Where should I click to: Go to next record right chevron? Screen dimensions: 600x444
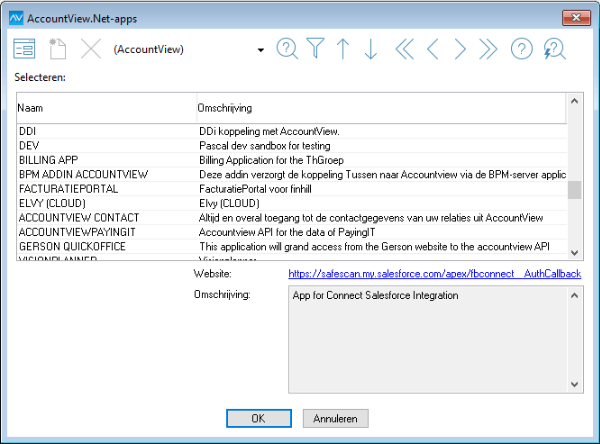point(460,49)
